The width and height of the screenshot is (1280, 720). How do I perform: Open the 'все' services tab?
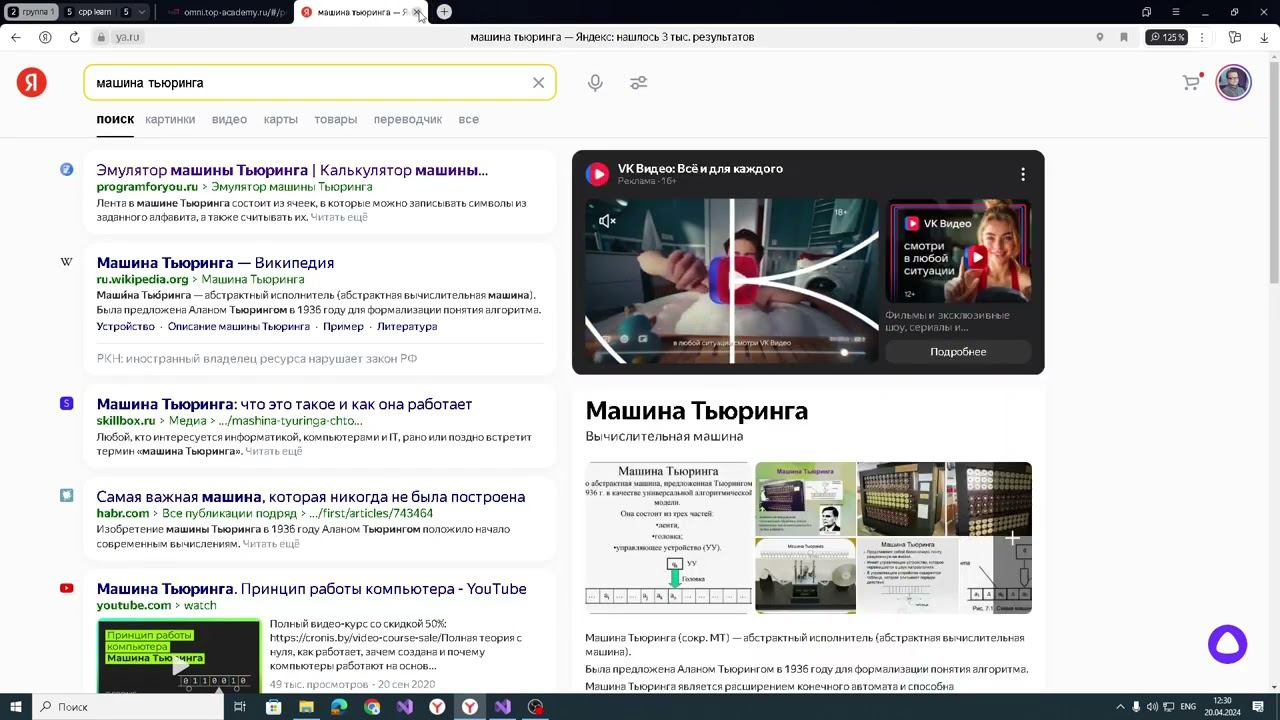pos(468,119)
